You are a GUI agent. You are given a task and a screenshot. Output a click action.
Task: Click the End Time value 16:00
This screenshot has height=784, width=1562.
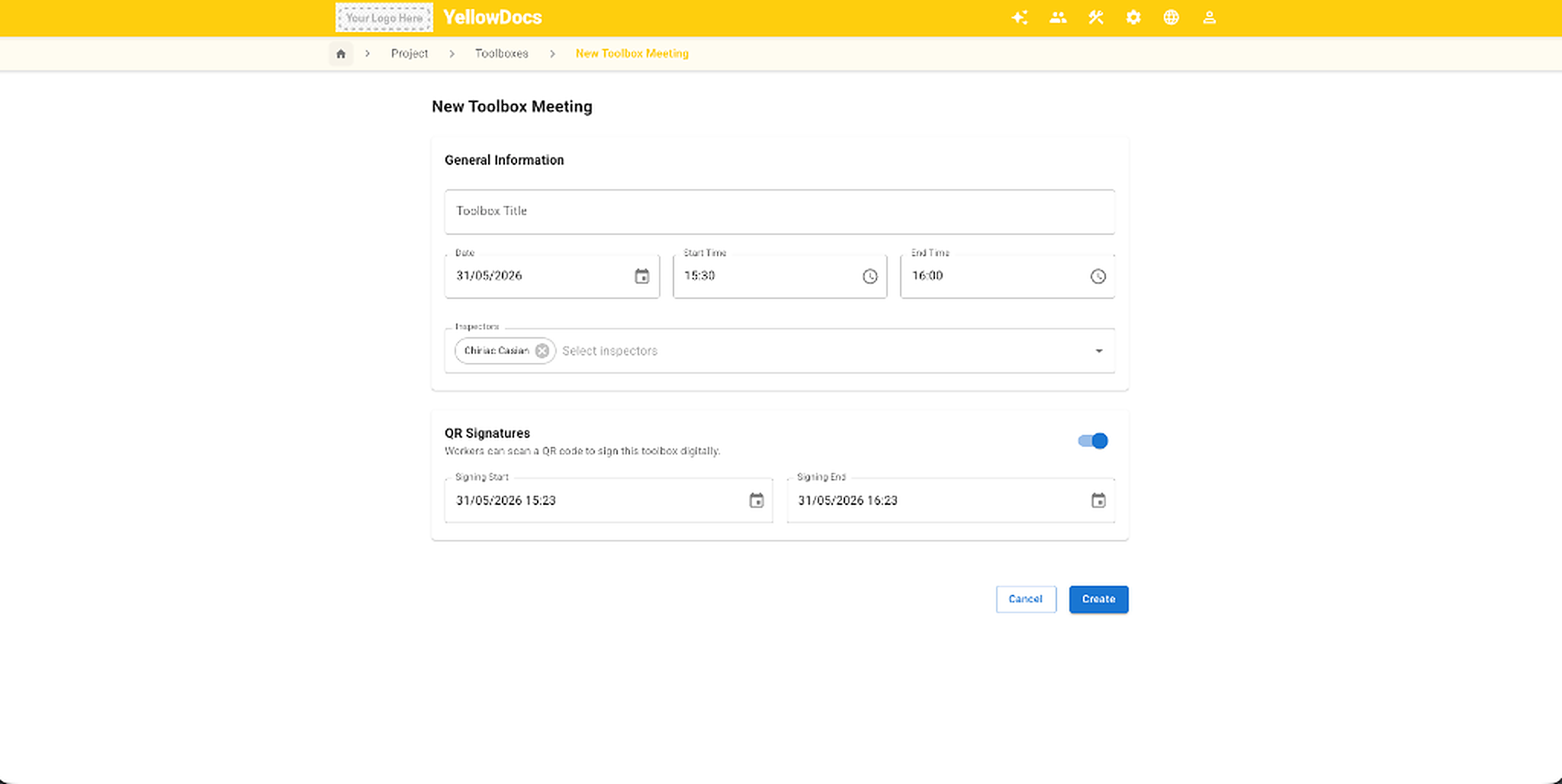point(927,275)
